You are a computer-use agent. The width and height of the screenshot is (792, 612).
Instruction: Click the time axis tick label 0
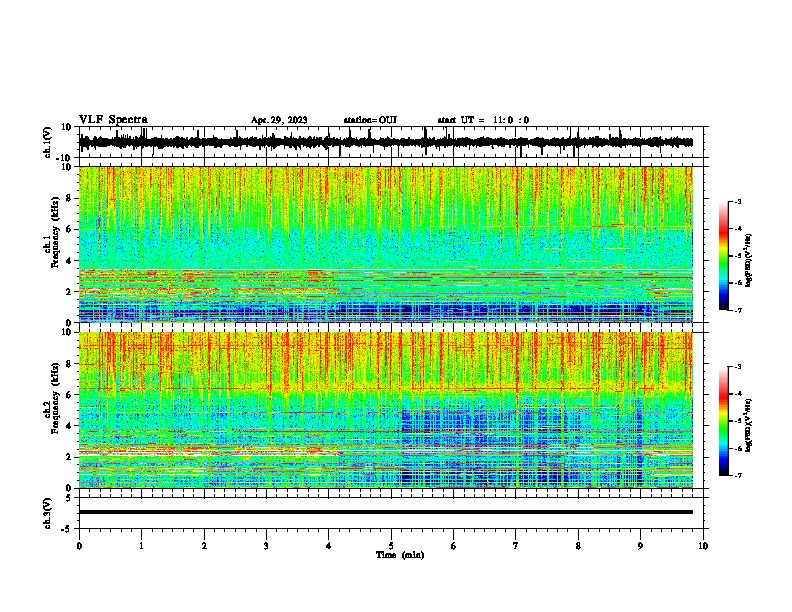tap(79, 546)
